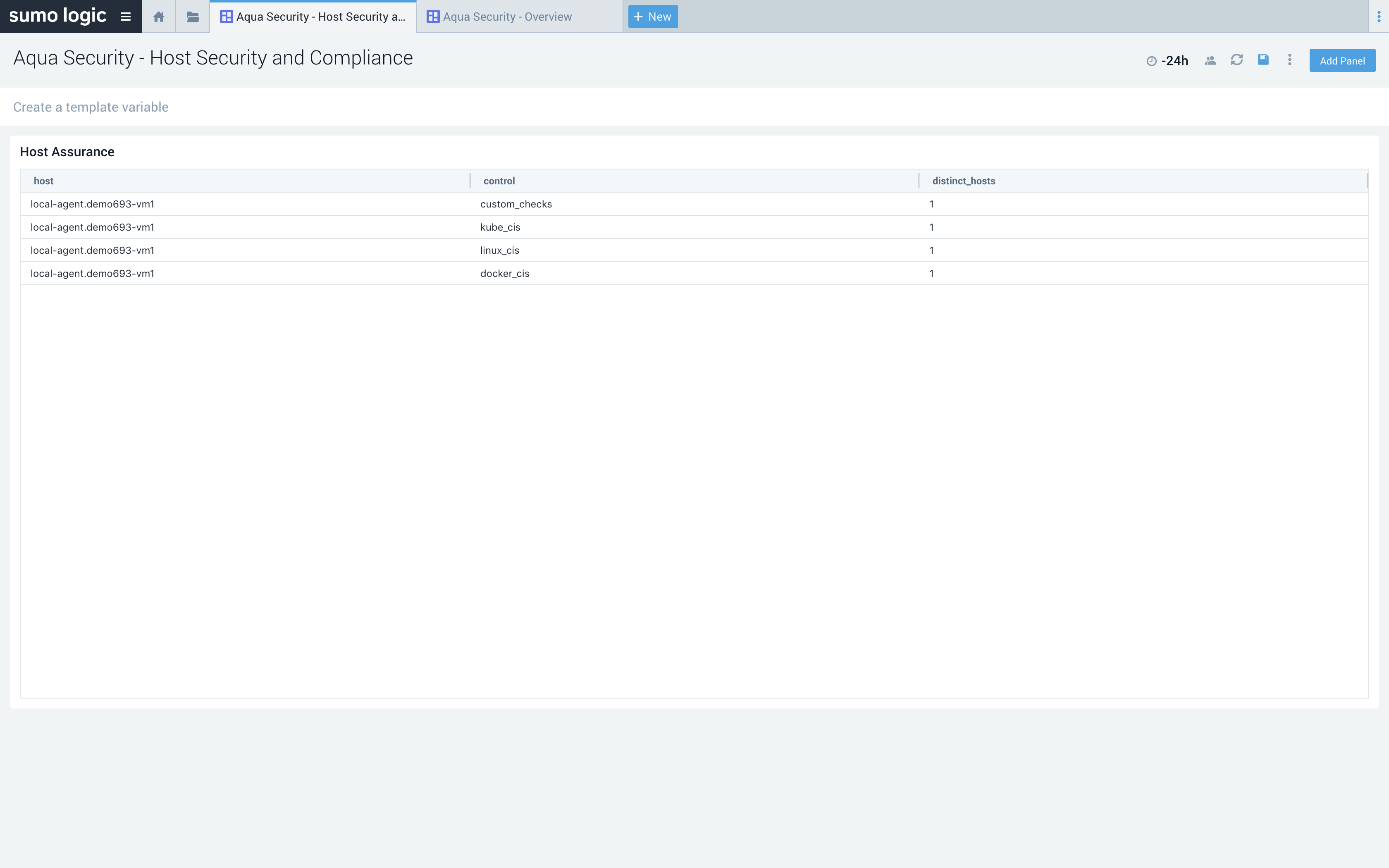Switch to Aqua Security - Host Security tab
1389x868 pixels.
[313, 17]
